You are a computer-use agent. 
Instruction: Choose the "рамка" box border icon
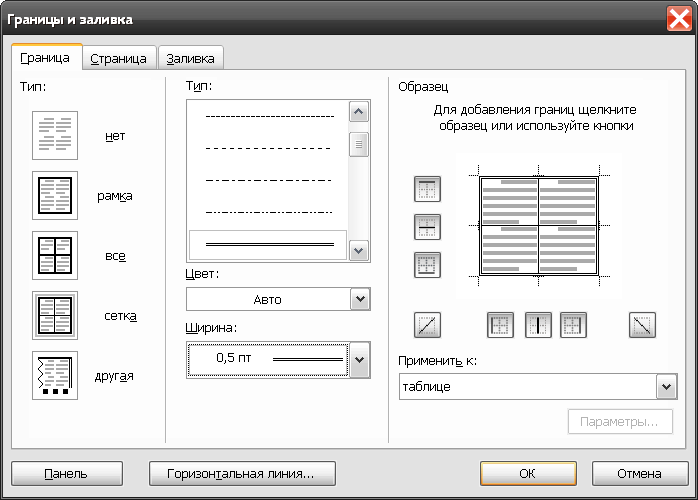(55, 195)
